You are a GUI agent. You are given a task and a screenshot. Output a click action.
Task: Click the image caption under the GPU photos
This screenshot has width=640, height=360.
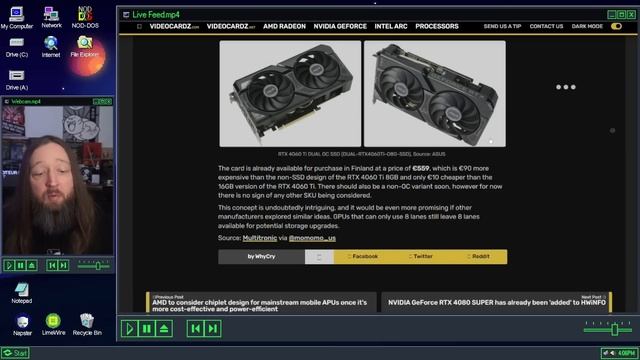click(362, 154)
